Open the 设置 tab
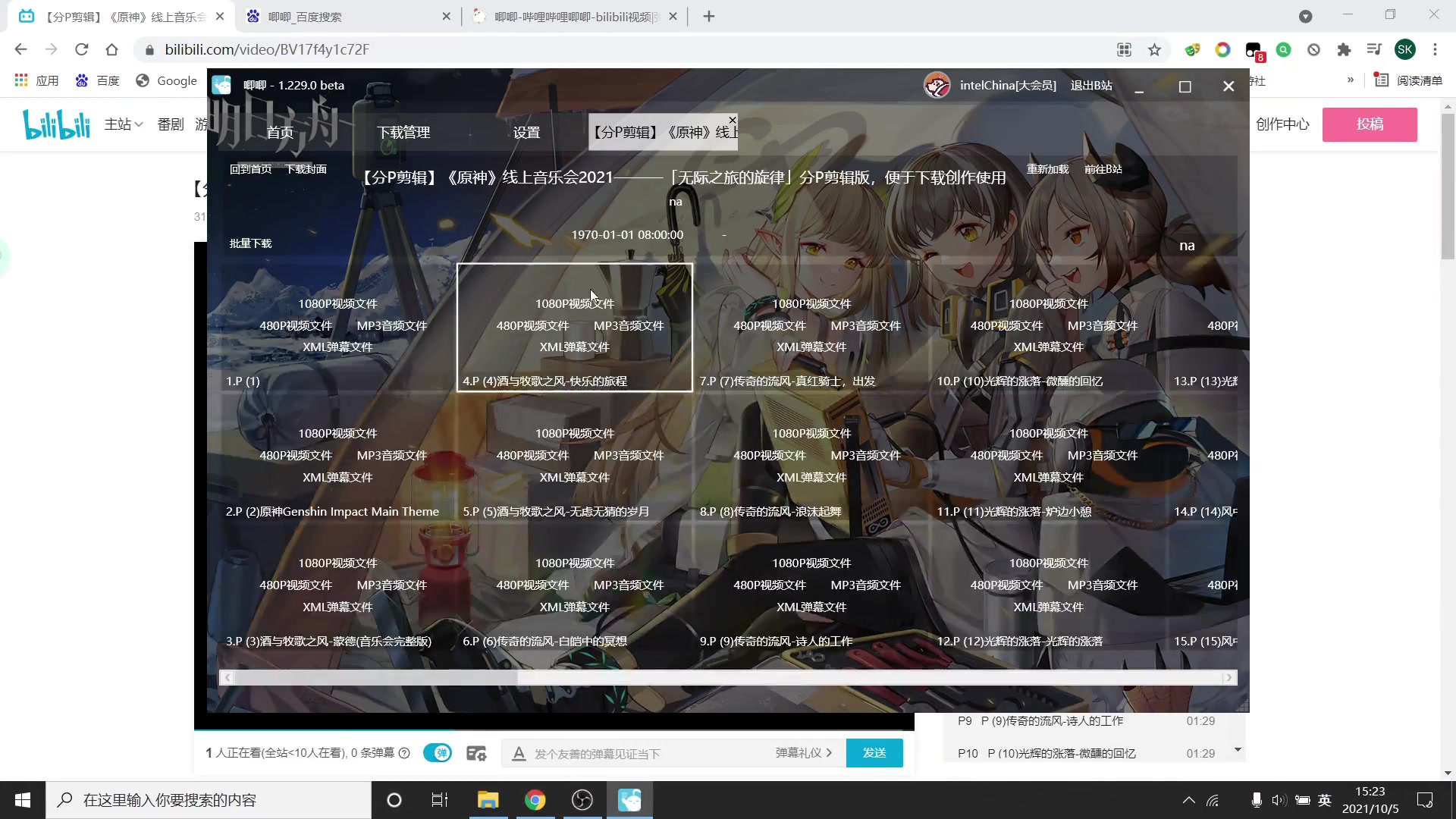 click(x=526, y=133)
